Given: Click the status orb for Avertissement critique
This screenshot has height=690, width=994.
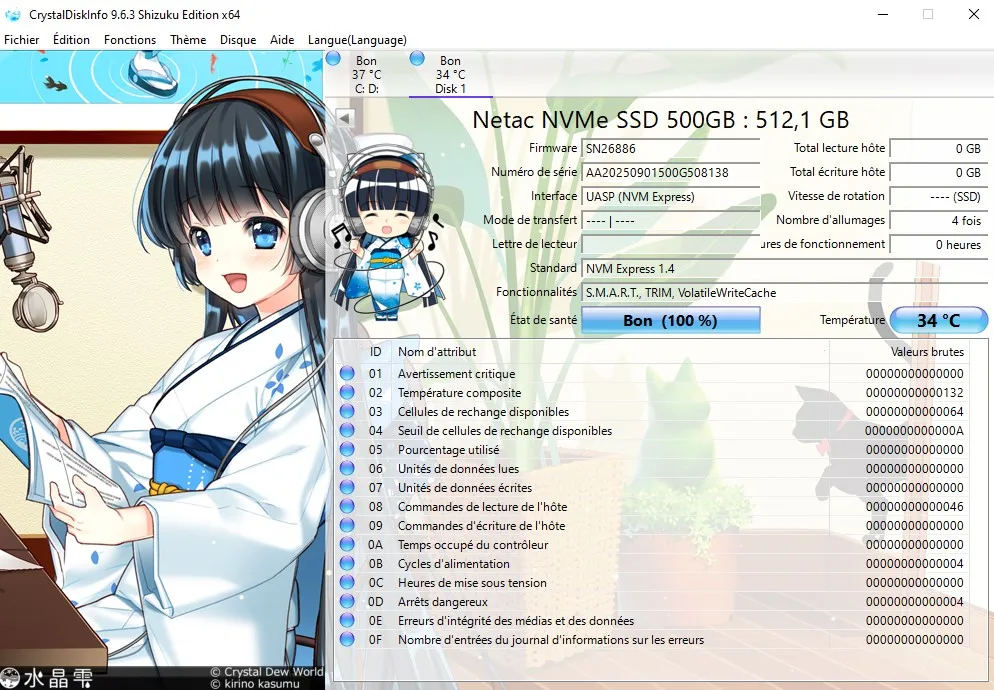Looking at the screenshot, I should point(347,374).
